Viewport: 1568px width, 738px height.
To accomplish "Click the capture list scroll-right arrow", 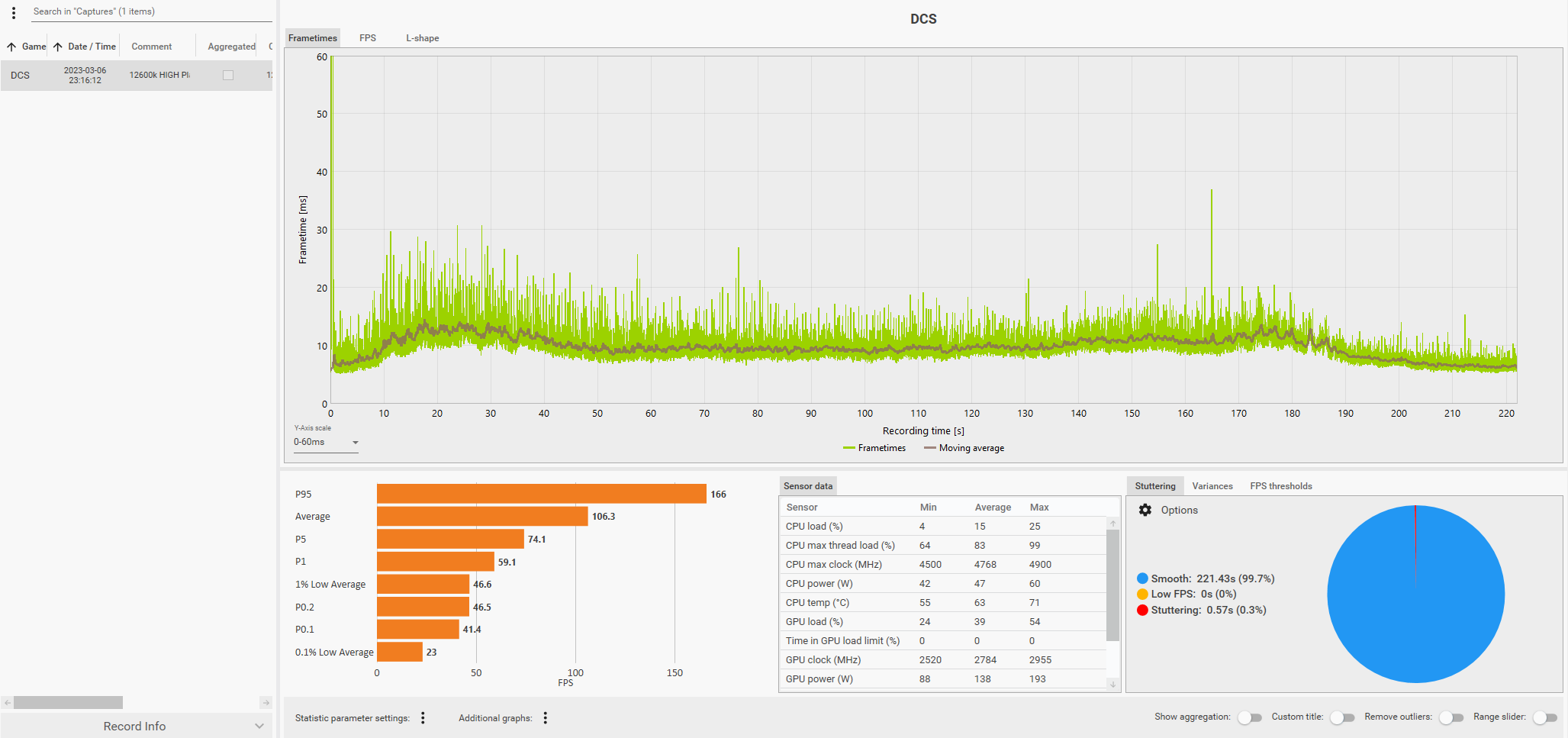I will pyautogui.click(x=266, y=703).
